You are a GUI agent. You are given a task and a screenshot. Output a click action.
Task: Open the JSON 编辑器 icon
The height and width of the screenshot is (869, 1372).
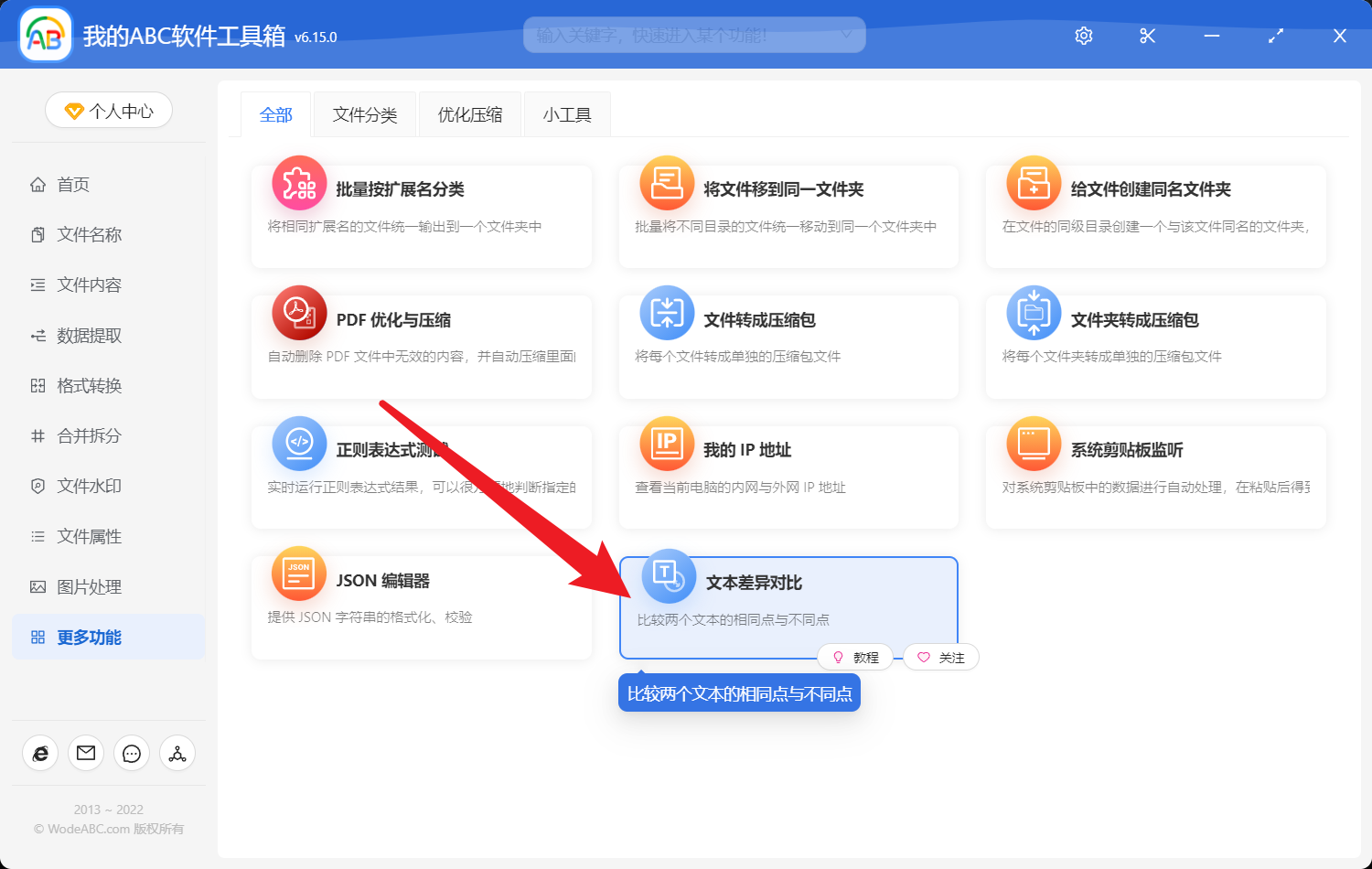(299, 574)
